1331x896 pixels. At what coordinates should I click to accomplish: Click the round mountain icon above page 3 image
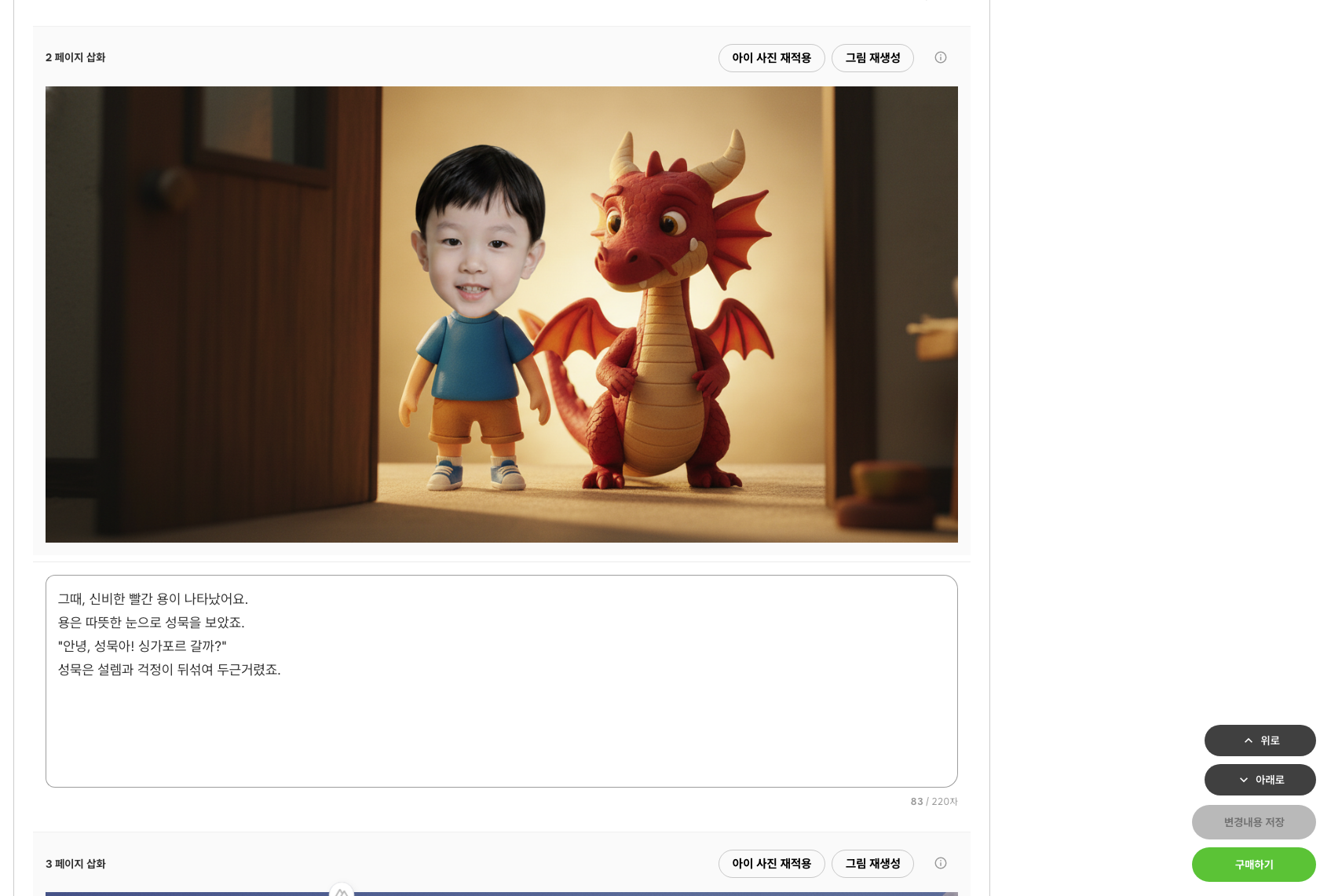(x=342, y=891)
